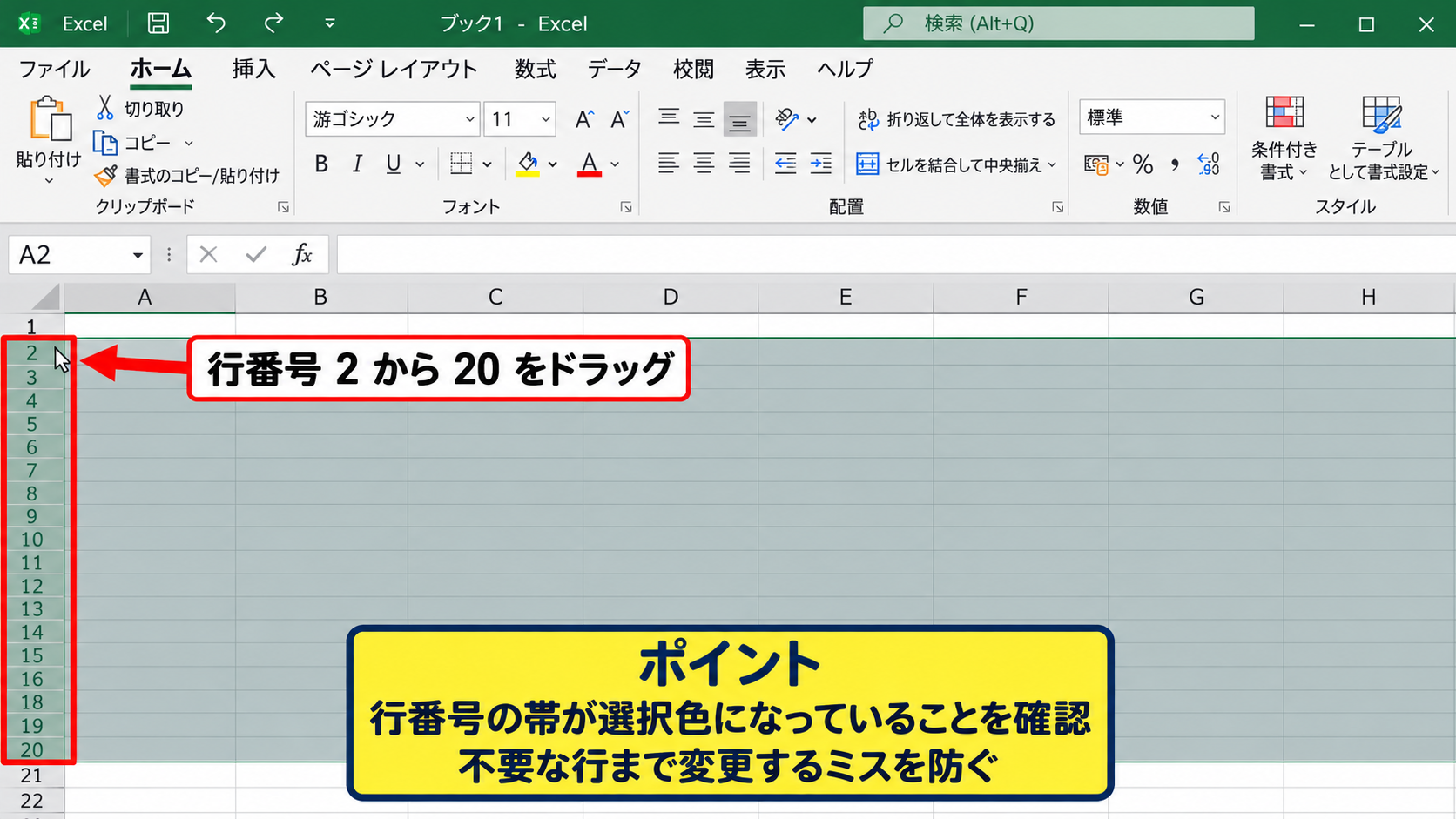Decrease the cell indent
1456x819 pixels.
[x=785, y=163]
